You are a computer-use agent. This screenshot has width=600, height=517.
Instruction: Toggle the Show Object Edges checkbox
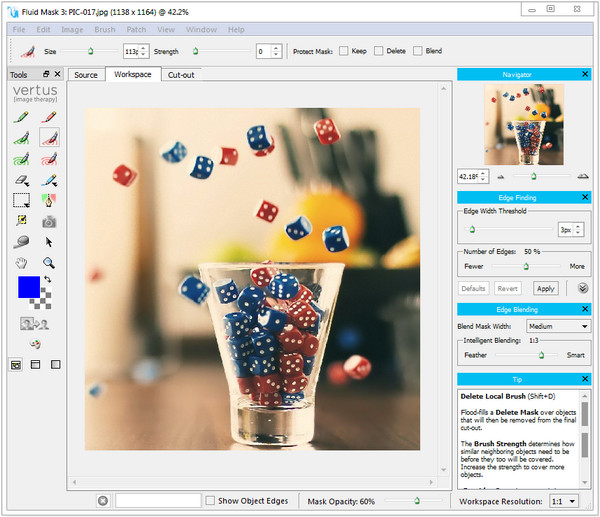click(x=211, y=500)
